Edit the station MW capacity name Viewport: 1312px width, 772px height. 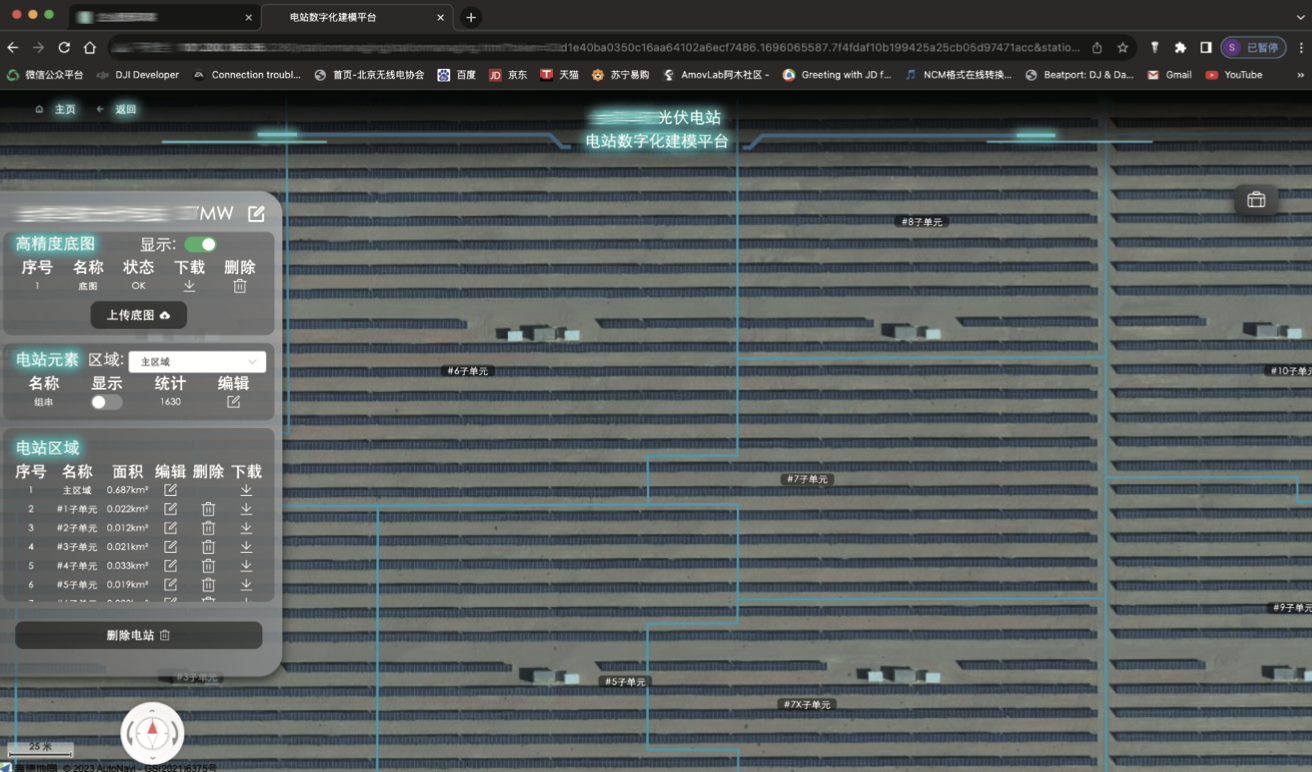coord(256,213)
